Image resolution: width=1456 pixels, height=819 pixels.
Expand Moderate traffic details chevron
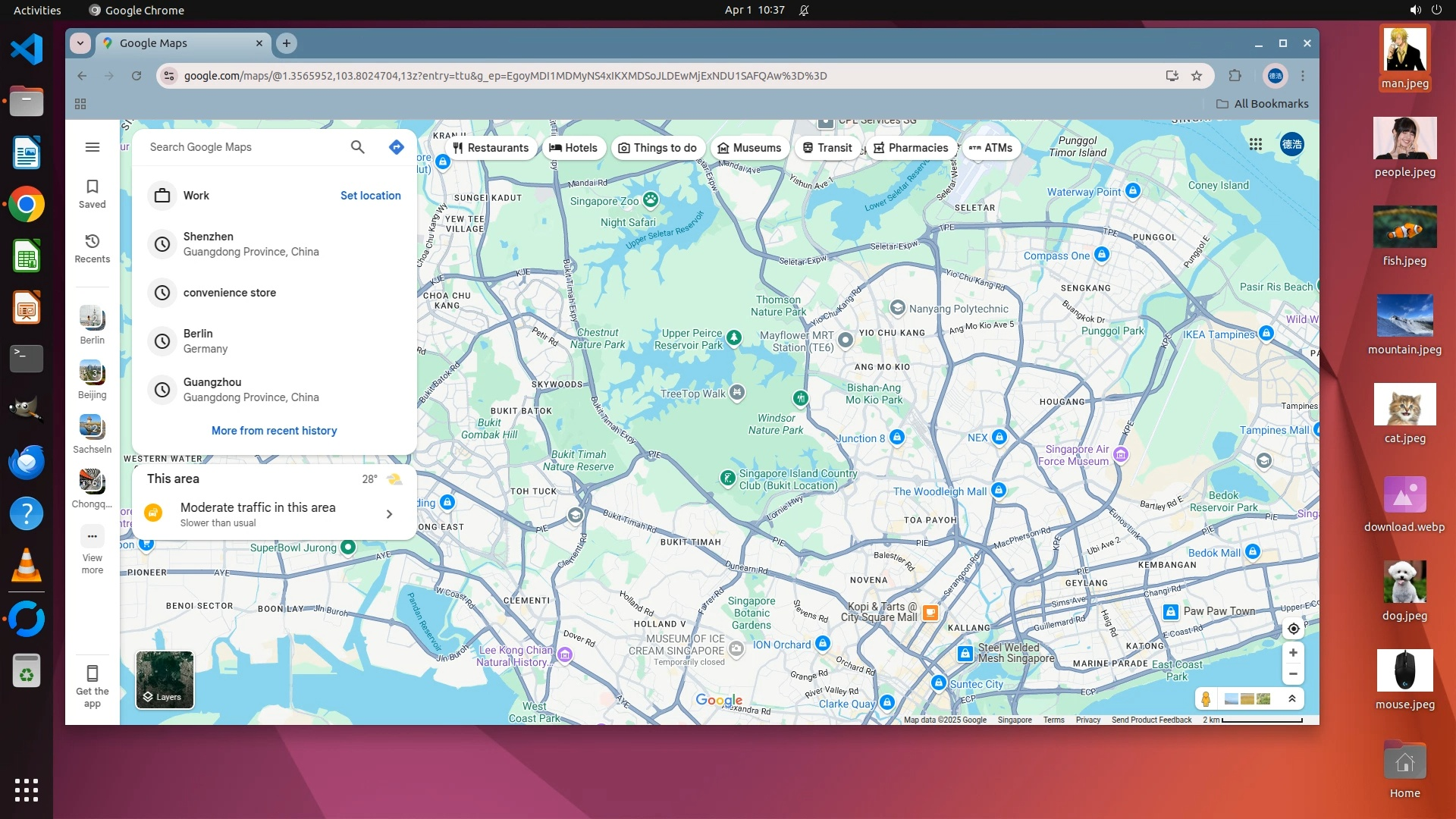tap(389, 514)
